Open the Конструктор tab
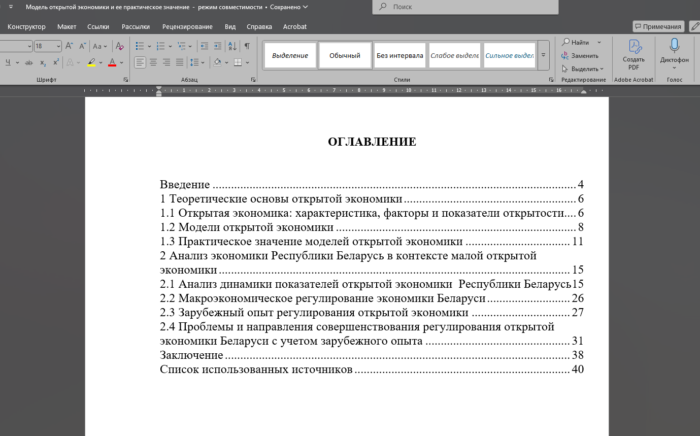The height and width of the screenshot is (436, 700). click(26, 26)
